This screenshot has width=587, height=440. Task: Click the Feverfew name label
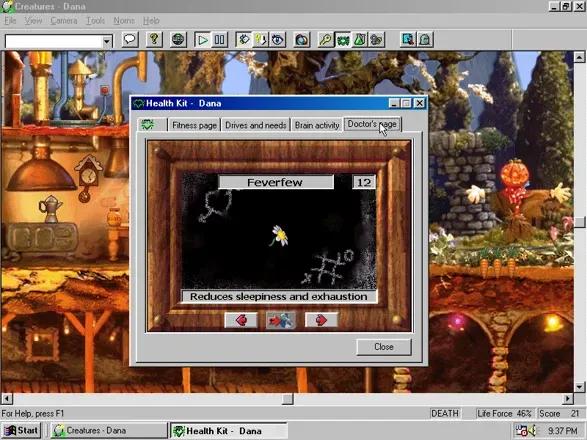[275, 182]
